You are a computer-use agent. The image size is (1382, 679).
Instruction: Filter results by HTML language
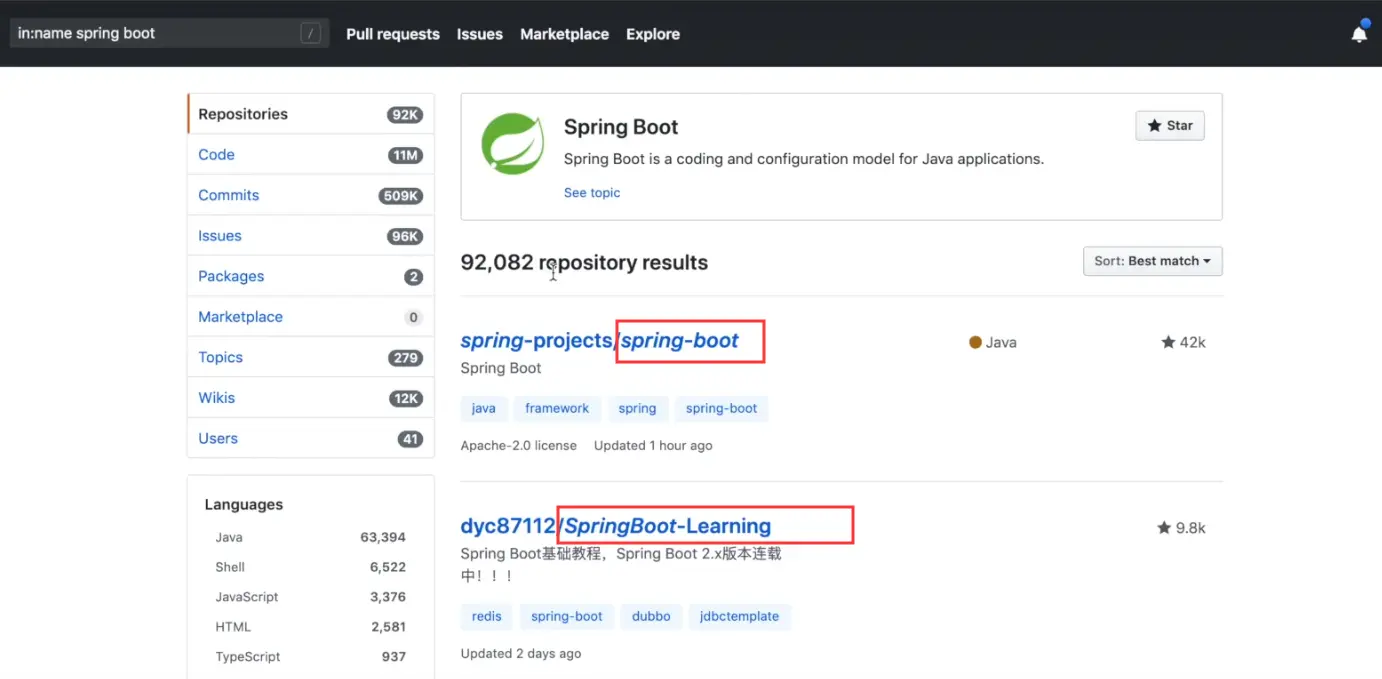click(310, 627)
